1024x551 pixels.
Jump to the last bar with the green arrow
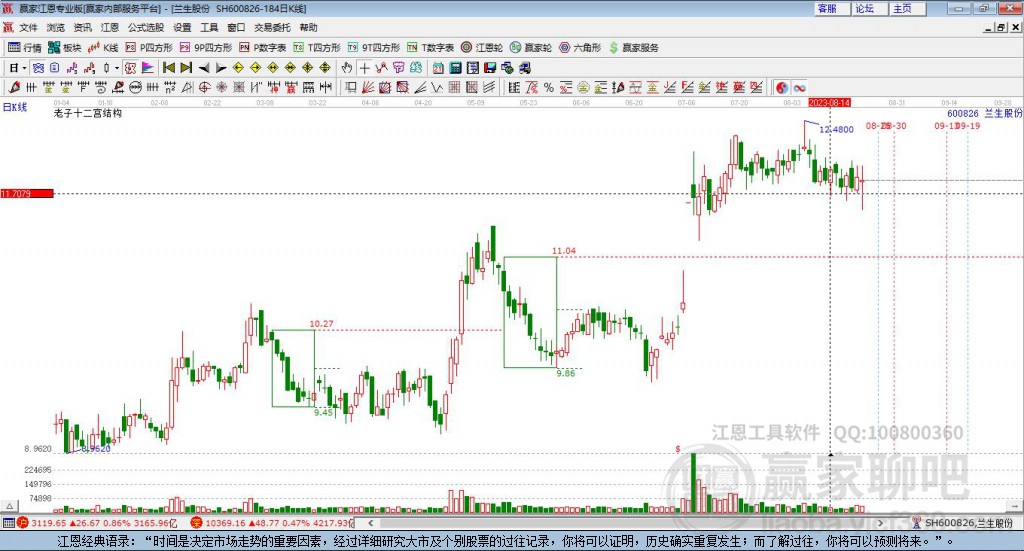click(186, 68)
